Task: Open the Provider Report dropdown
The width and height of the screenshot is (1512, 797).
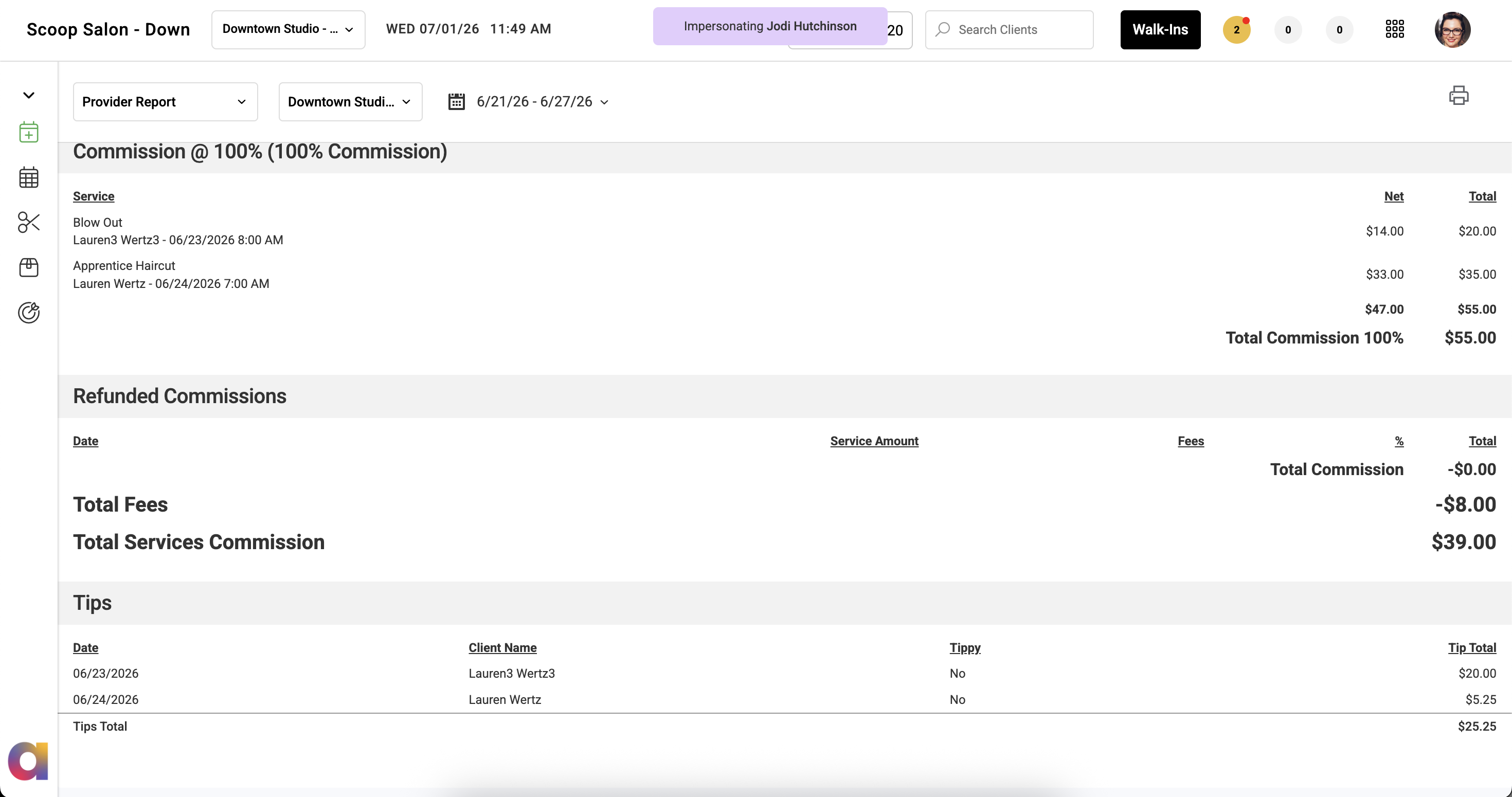Action: (166, 101)
